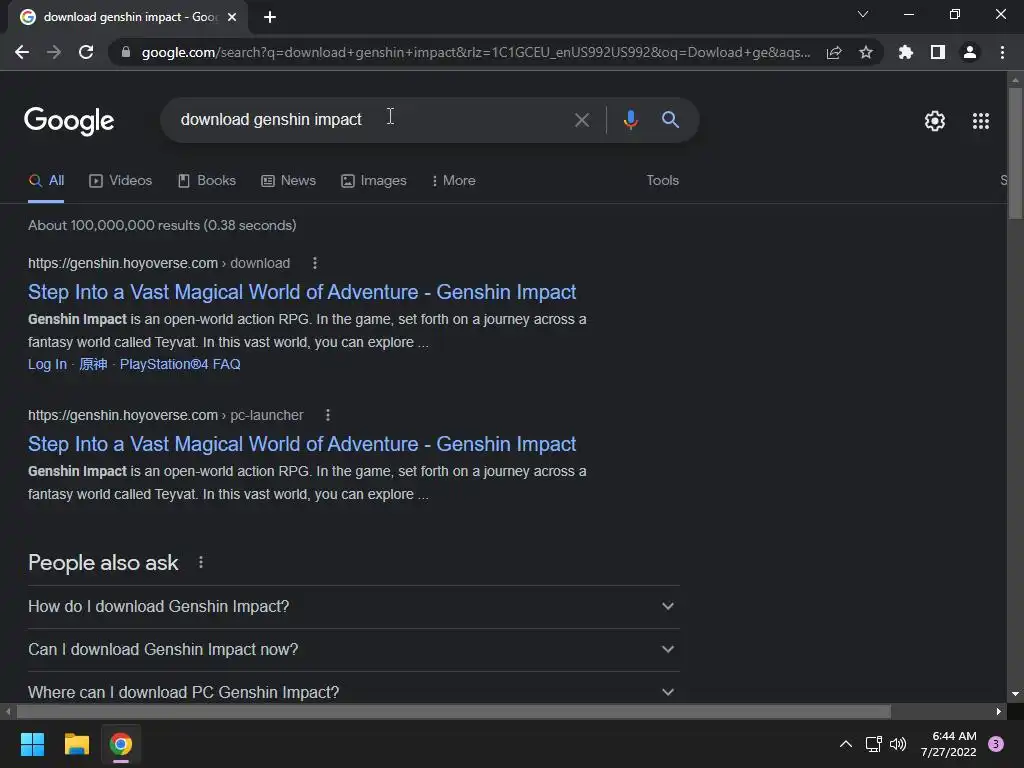Image resolution: width=1024 pixels, height=768 pixels.
Task: Expand 'Where can I download PC Genshin Impact?'
Action: 353,692
